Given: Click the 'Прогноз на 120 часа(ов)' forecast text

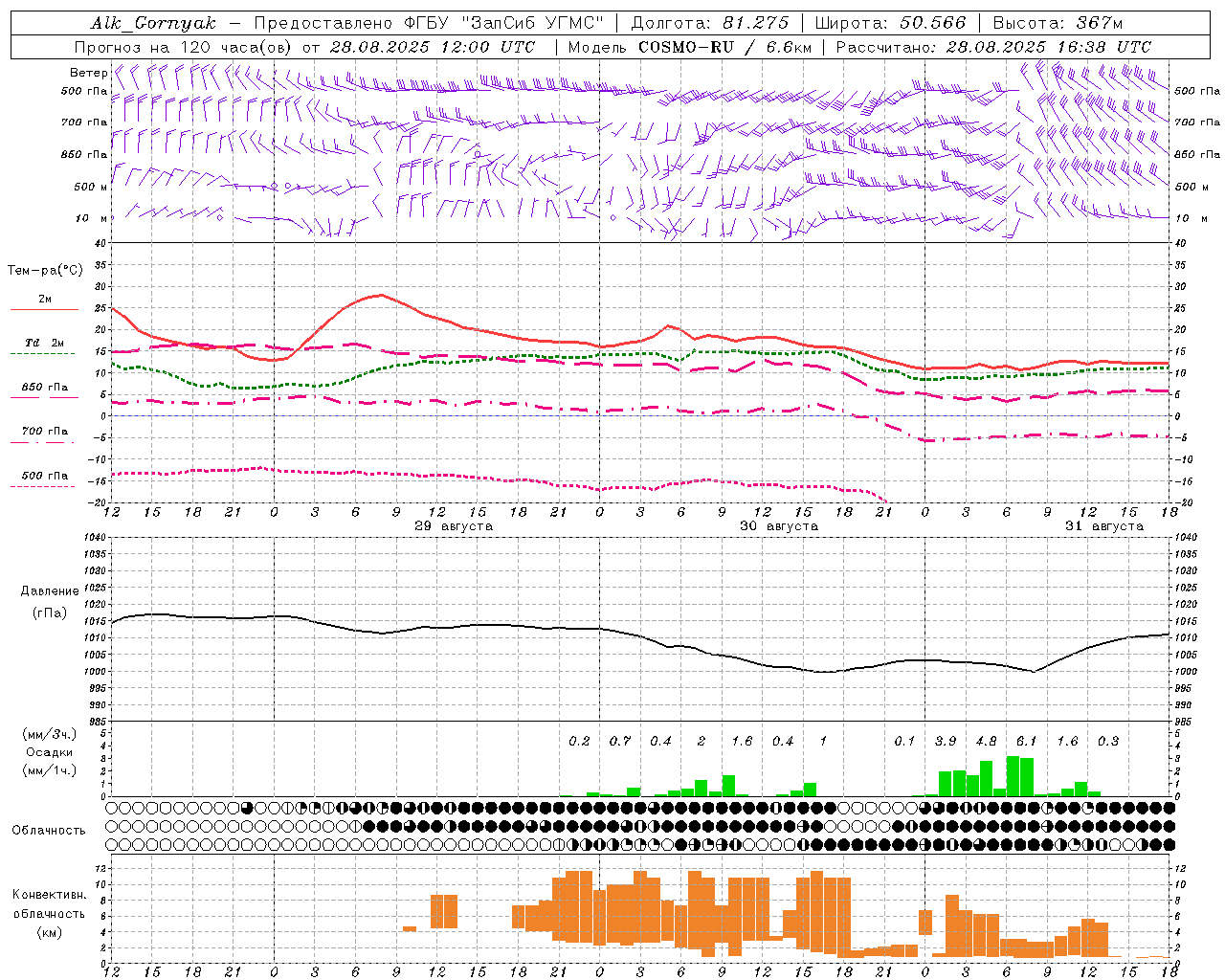Looking at the screenshot, I should pyautogui.click(x=185, y=47).
